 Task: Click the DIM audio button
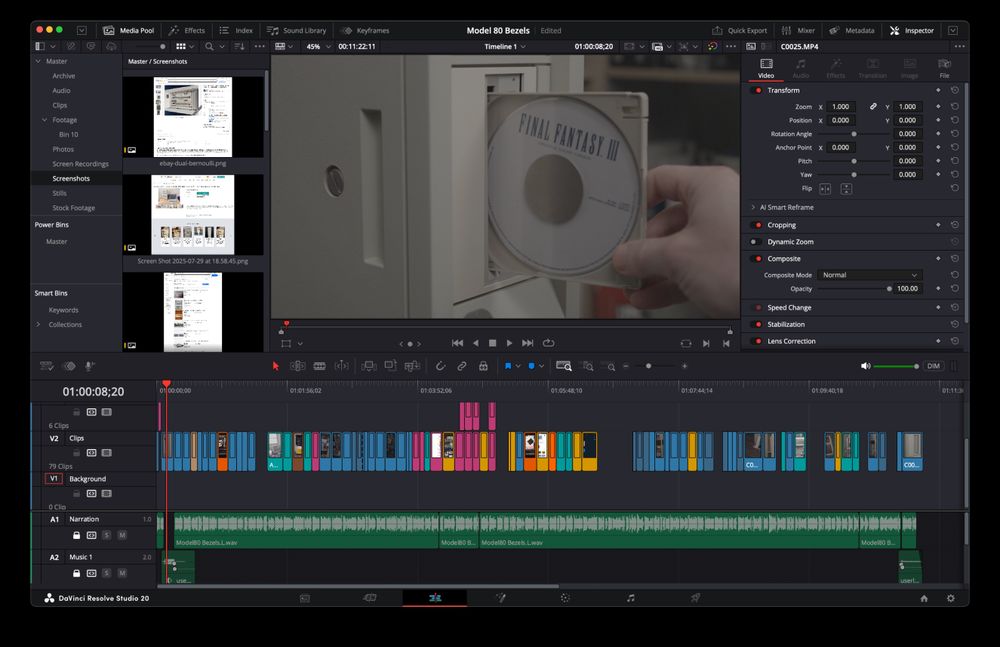click(x=933, y=366)
